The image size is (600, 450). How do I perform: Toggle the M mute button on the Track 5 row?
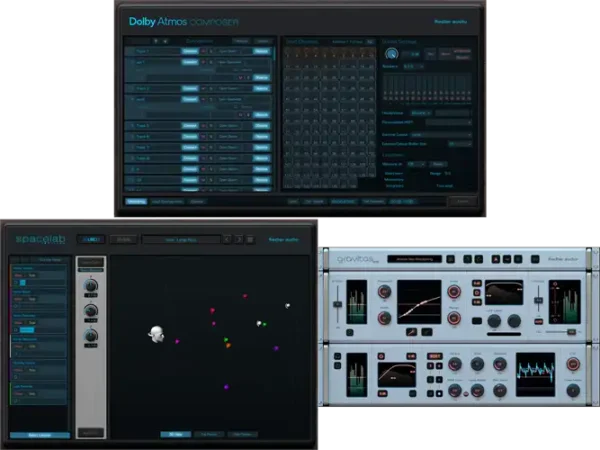203,126
